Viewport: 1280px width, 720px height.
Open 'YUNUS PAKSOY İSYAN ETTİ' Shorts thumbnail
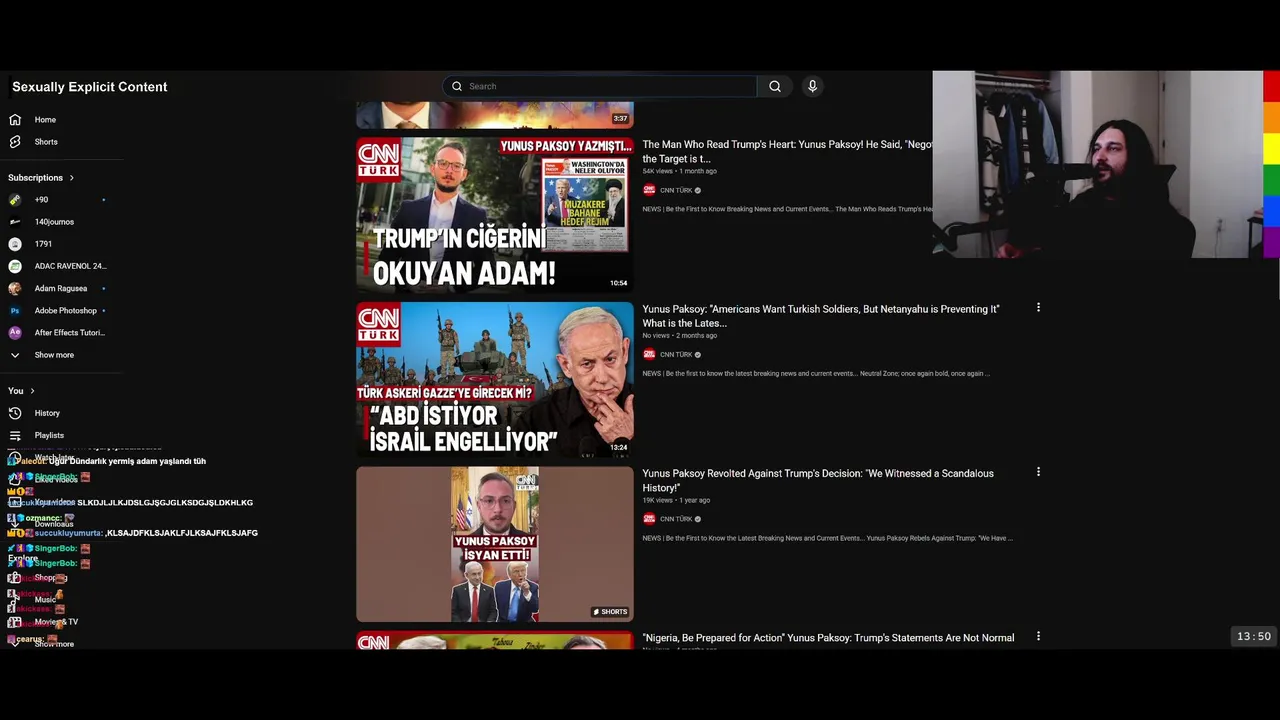click(x=495, y=544)
